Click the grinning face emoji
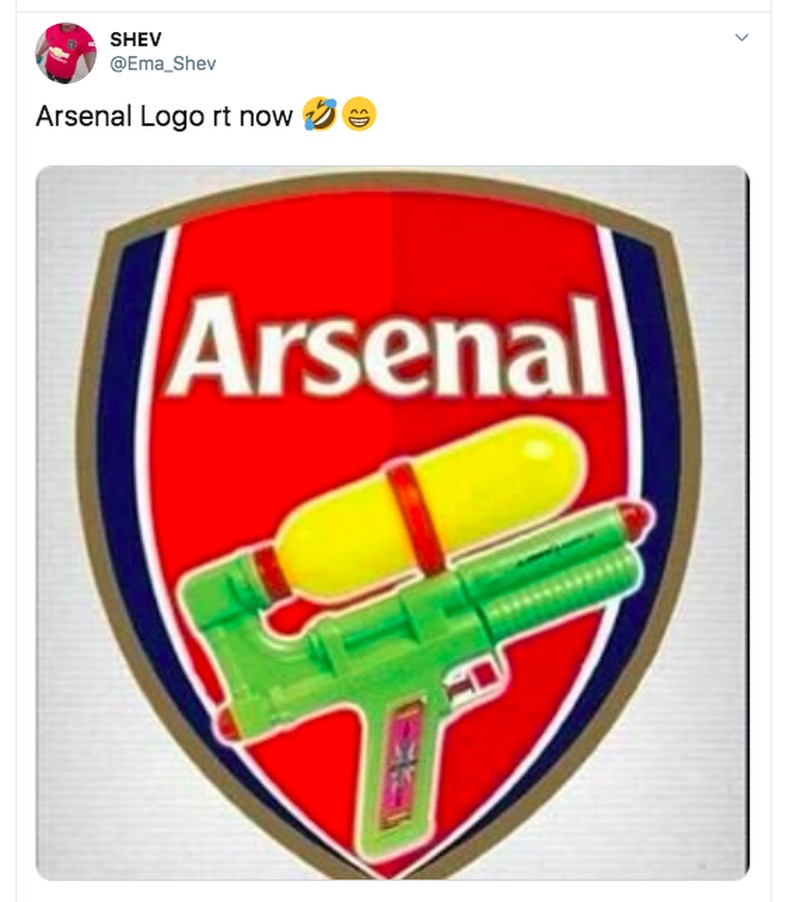The height and width of the screenshot is (902, 800). coord(359,117)
